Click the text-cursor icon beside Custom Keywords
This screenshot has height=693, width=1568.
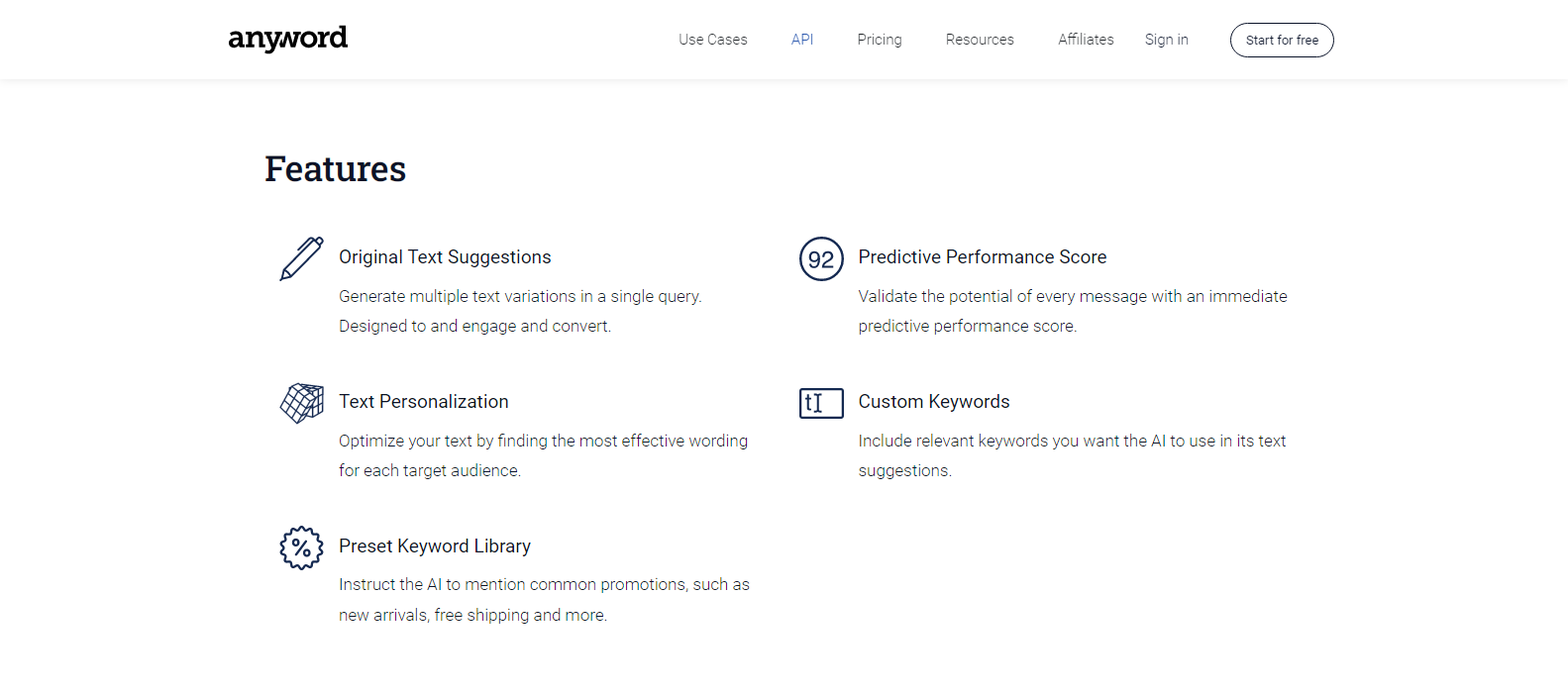click(x=821, y=403)
